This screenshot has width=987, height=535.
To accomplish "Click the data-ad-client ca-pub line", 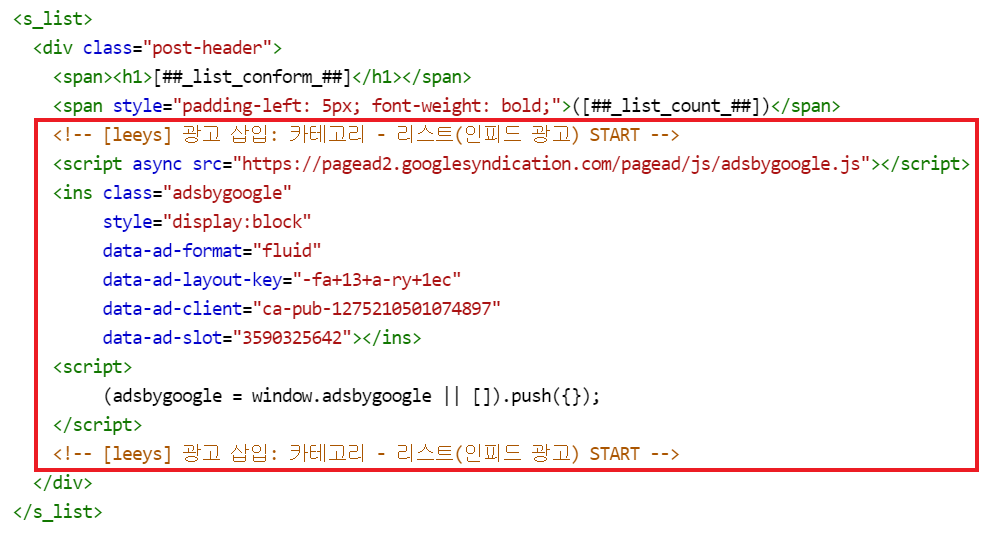I will (302, 308).
